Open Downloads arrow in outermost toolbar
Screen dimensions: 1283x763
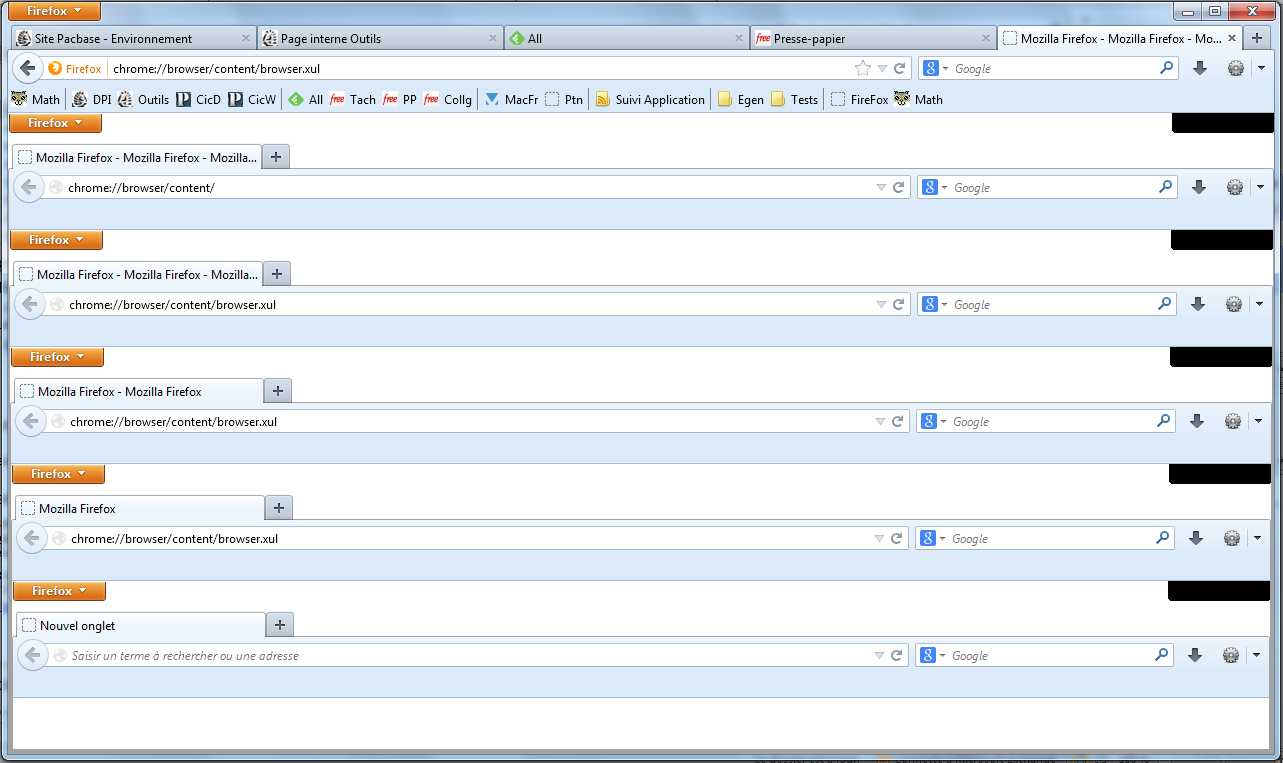pyautogui.click(x=1200, y=68)
